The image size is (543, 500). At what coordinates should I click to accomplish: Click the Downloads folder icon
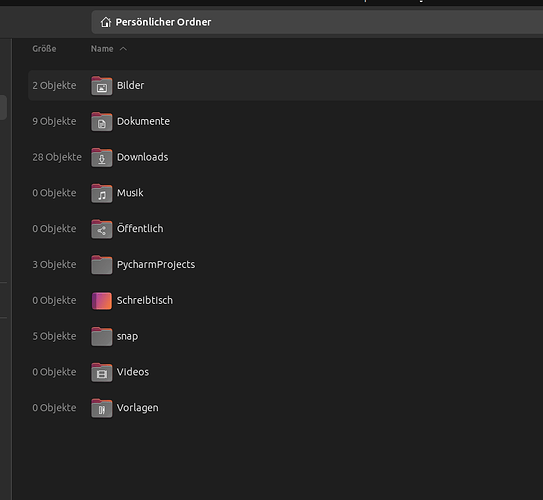pyautogui.click(x=101, y=158)
